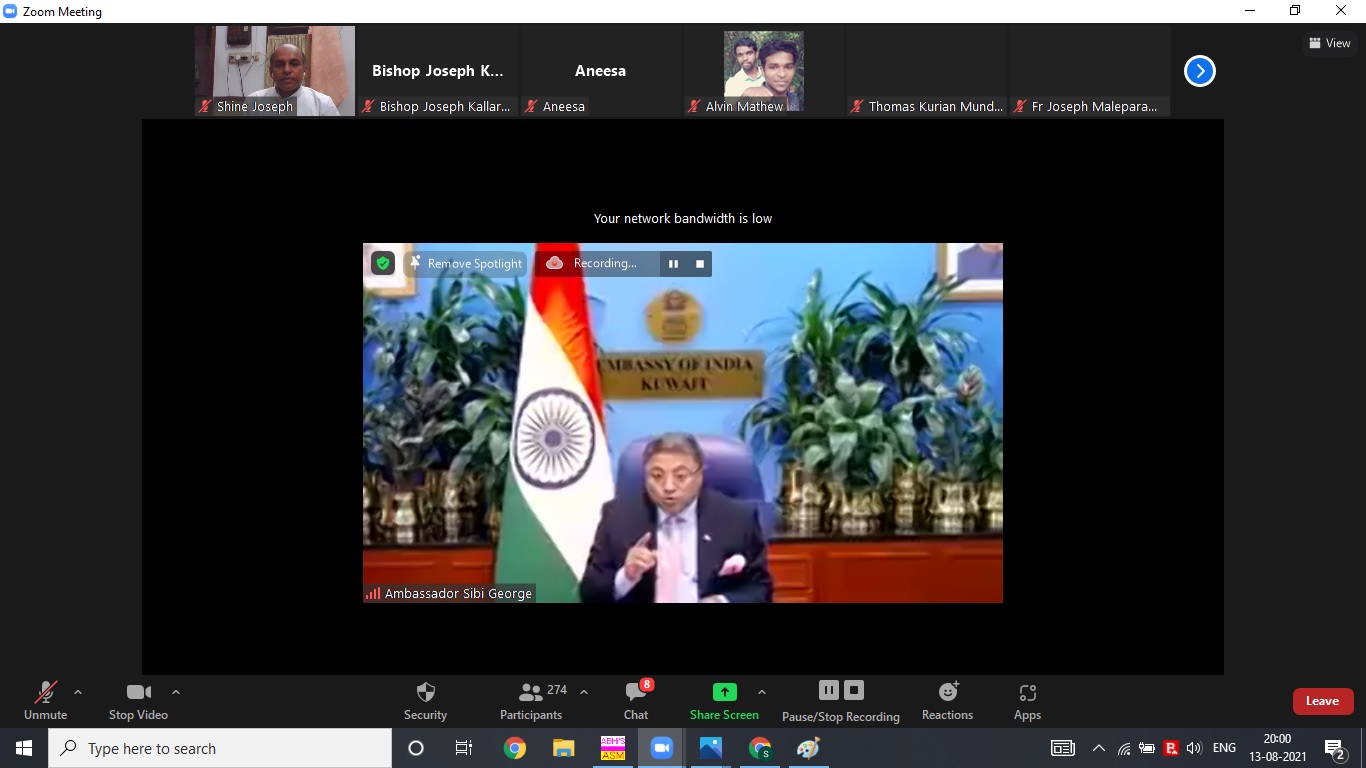Select Shine Joseph's video thumbnail
Image resolution: width=1366 pixels, height=768 pixels.
[275, 71]
